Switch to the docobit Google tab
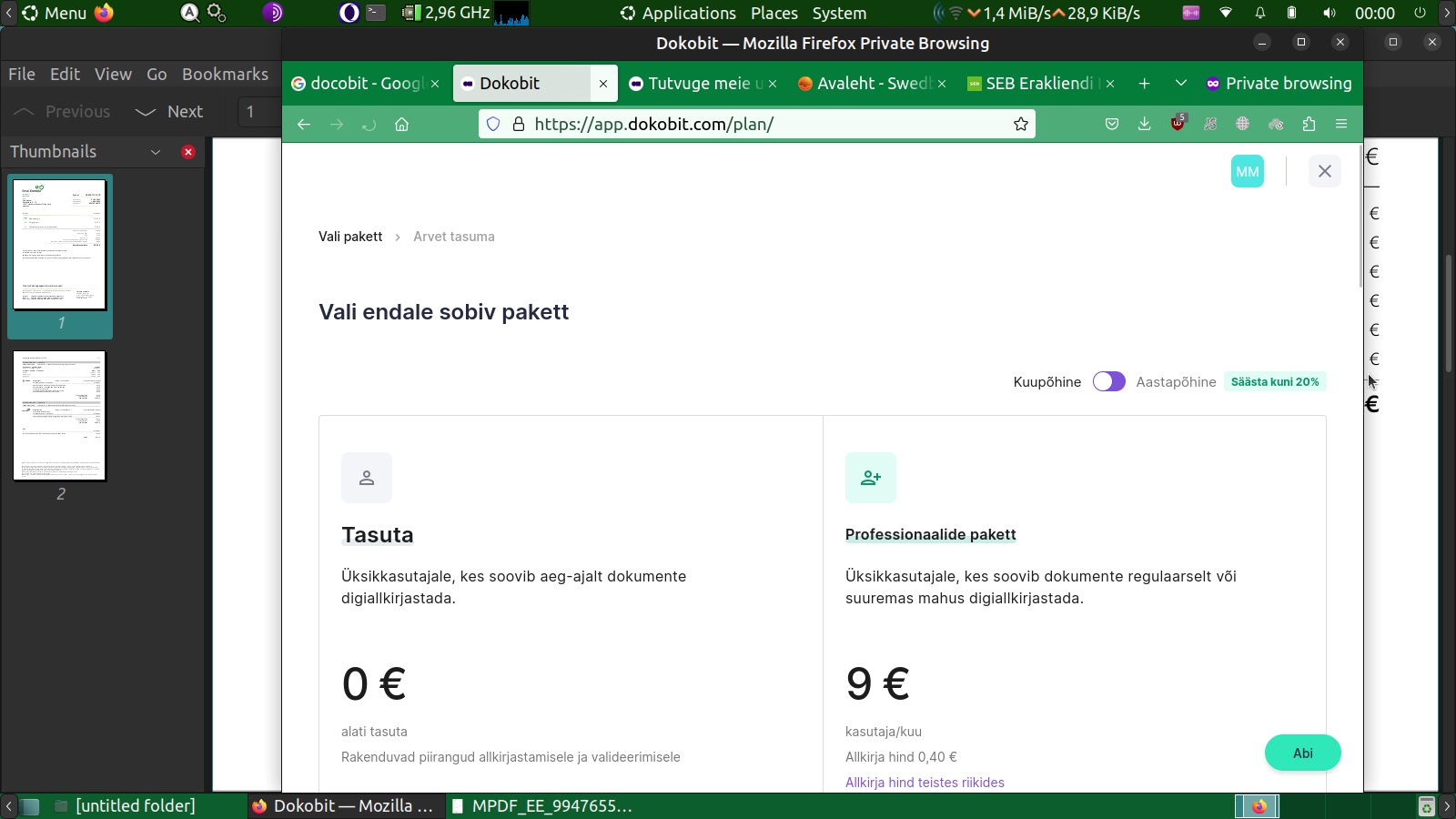 [x=366, y=84]
